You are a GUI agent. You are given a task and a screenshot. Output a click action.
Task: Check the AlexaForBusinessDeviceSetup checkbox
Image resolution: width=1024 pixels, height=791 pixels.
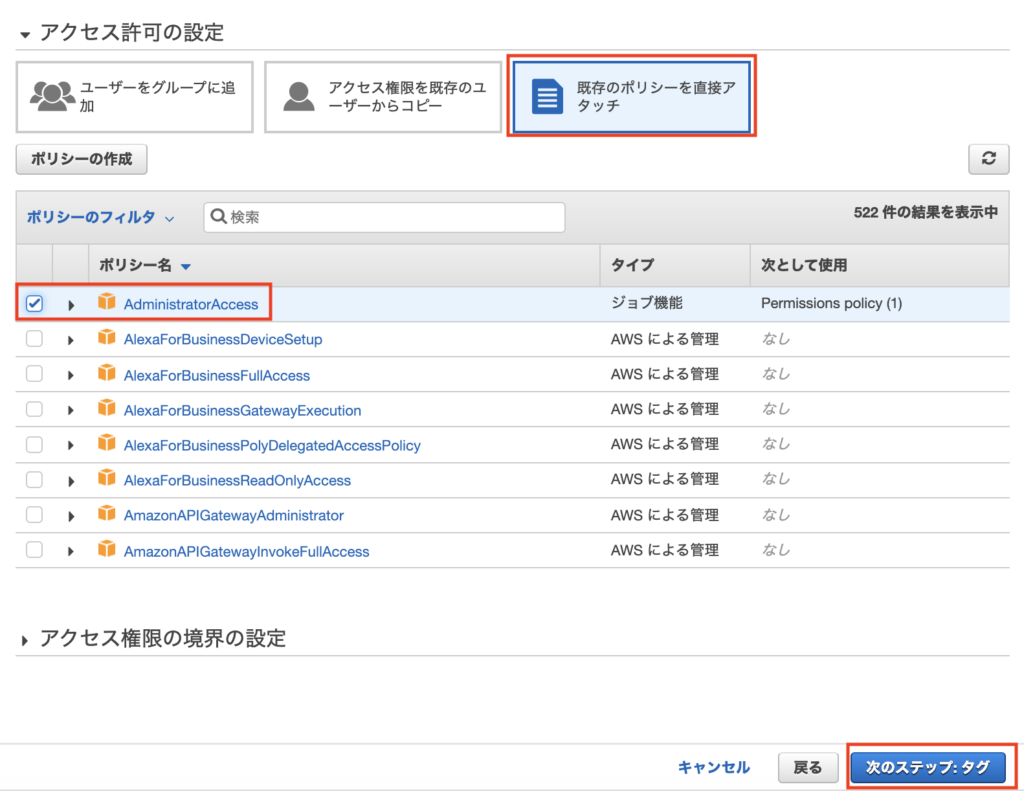(34, 339)
